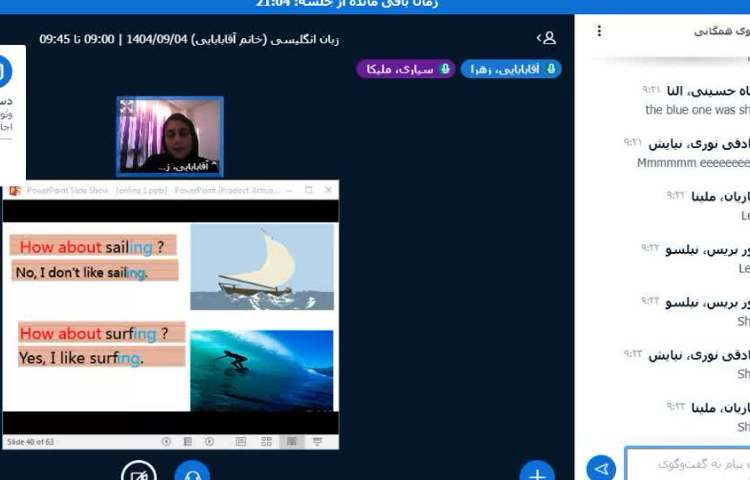Screen dimensions: 750x480
Task: Click the surfer picture on the slide
Action: coord(262,370)
